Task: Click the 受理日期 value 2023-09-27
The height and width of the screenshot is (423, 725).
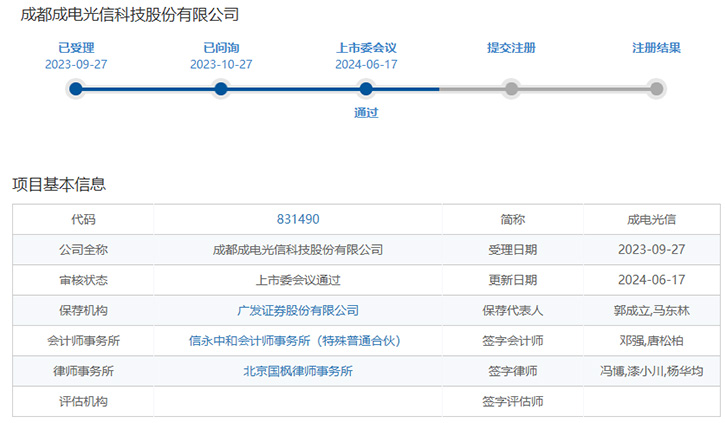Action: [x=651, y=250]
